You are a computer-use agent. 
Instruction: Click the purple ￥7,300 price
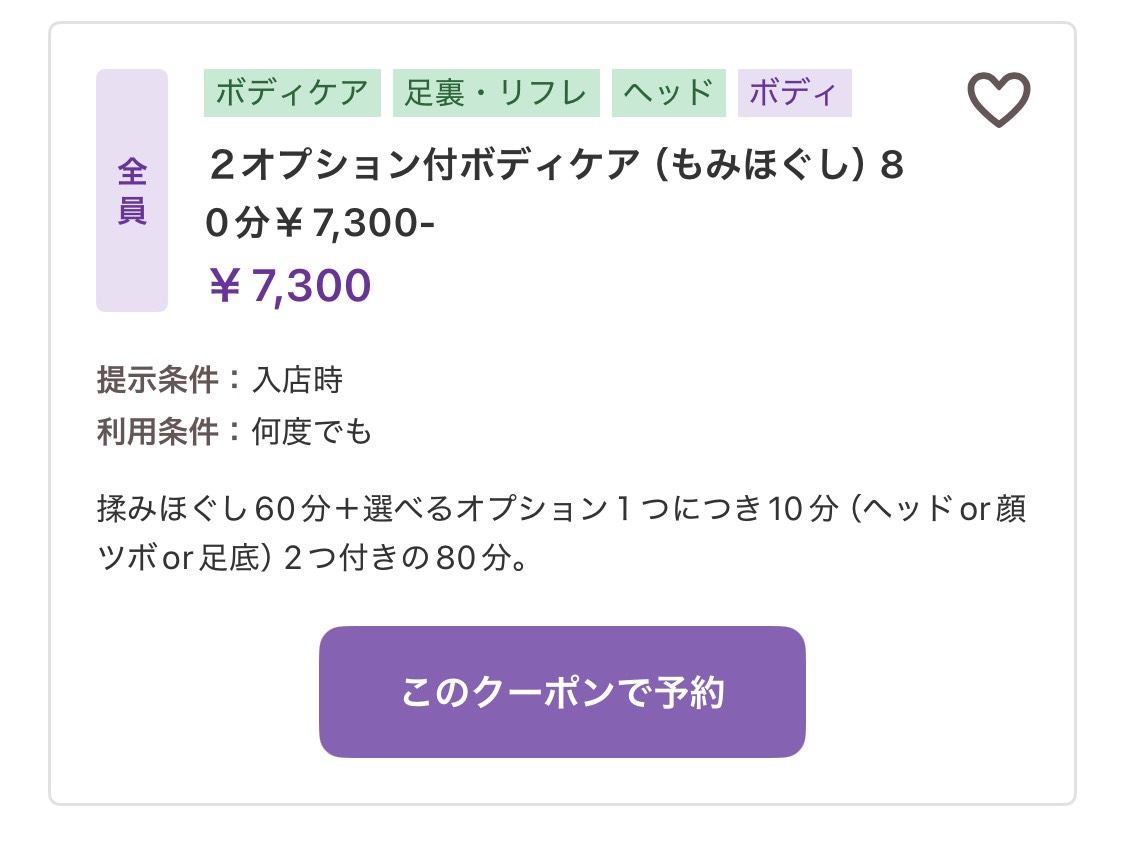coord(290,286)
